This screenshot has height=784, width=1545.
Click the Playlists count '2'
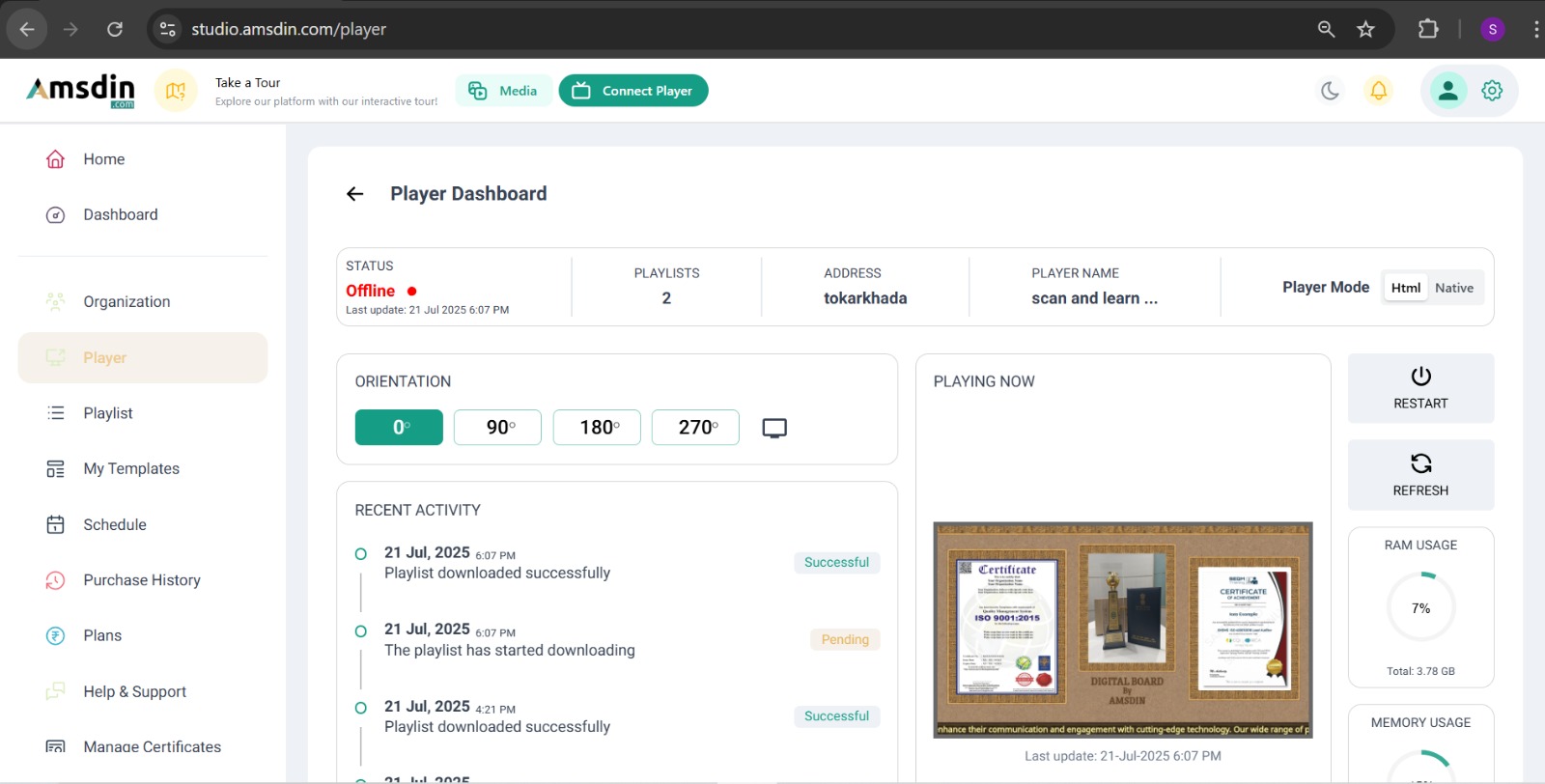click(x=666, y=298)
